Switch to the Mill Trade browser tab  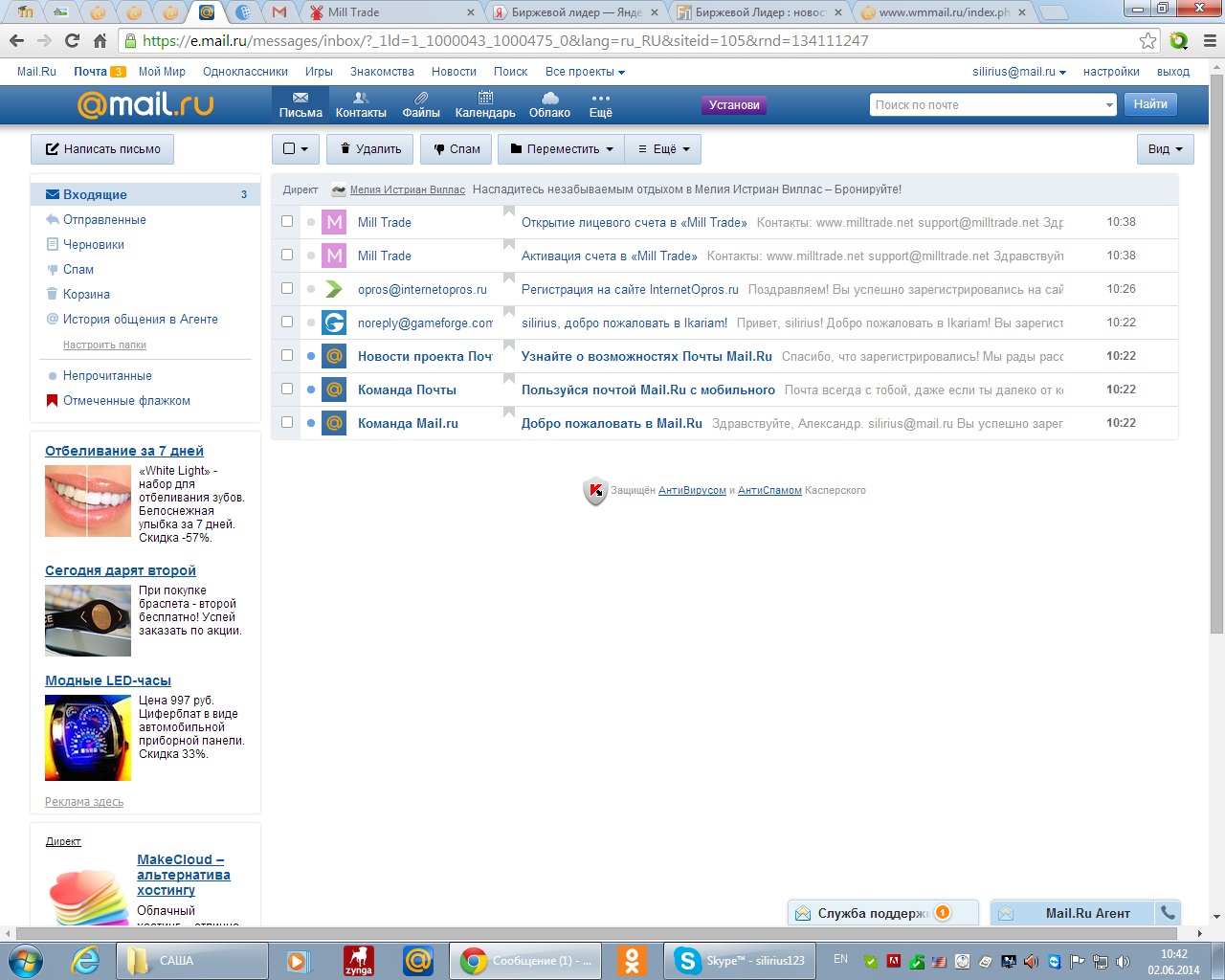tap(390, 12)
